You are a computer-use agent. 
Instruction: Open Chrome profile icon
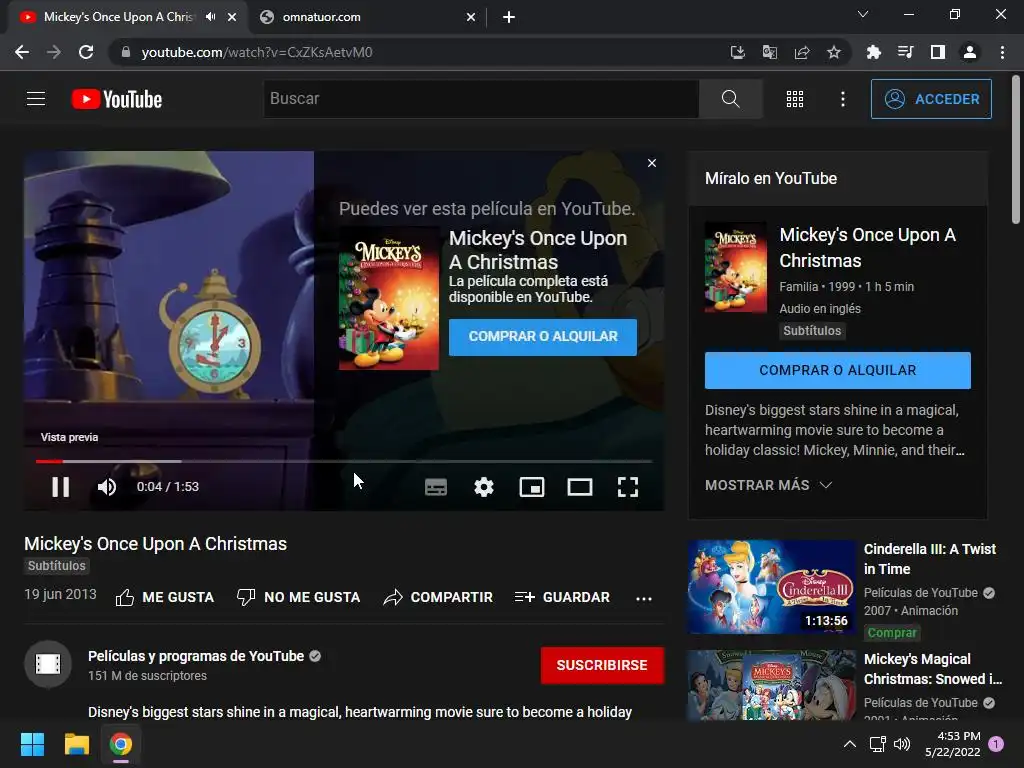pyautogui.click(x=969, y=52)
